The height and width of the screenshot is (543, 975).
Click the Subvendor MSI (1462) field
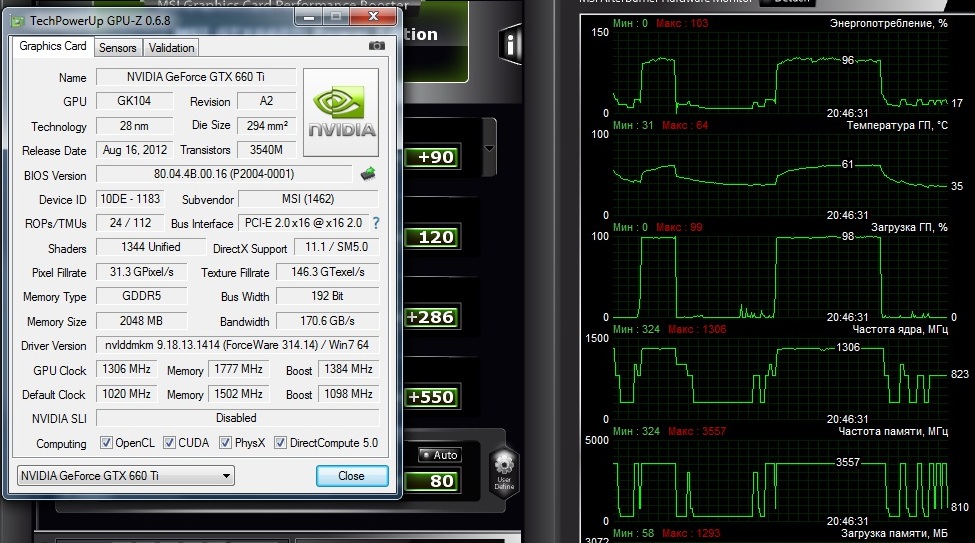(308, 199)
